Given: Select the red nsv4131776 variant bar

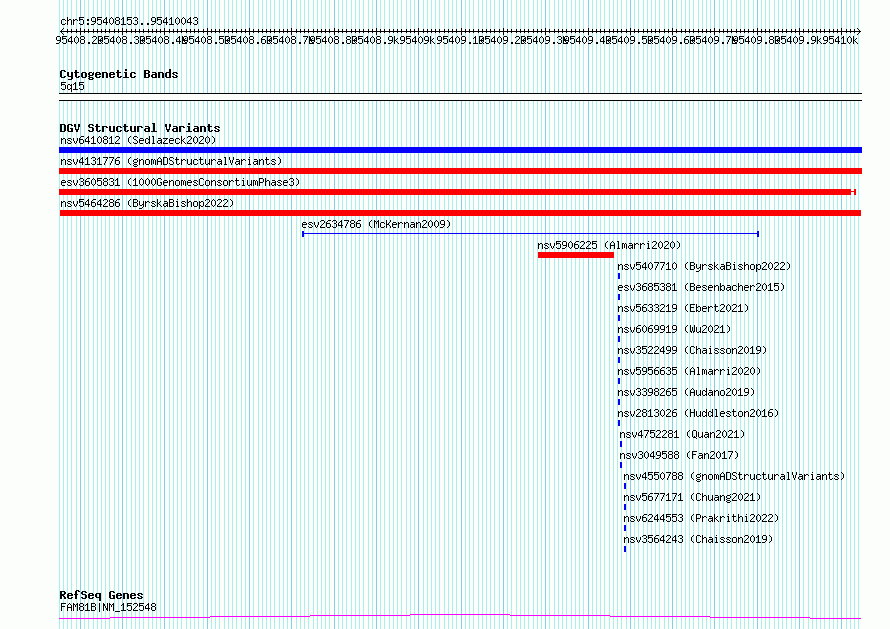Looking at the screenshot, I should point(460,171).
